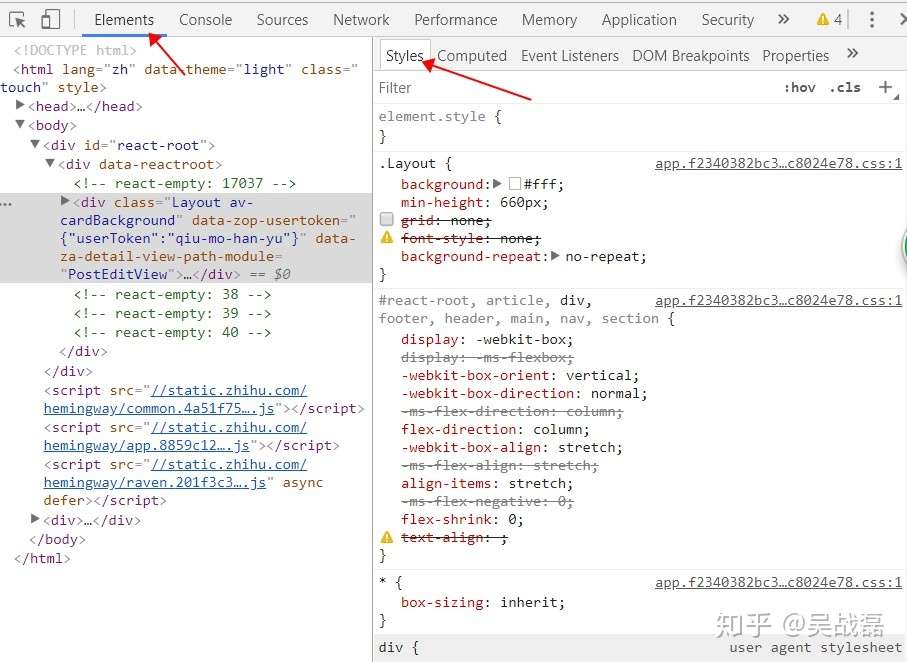Toggle the .cls class editor

845,88
